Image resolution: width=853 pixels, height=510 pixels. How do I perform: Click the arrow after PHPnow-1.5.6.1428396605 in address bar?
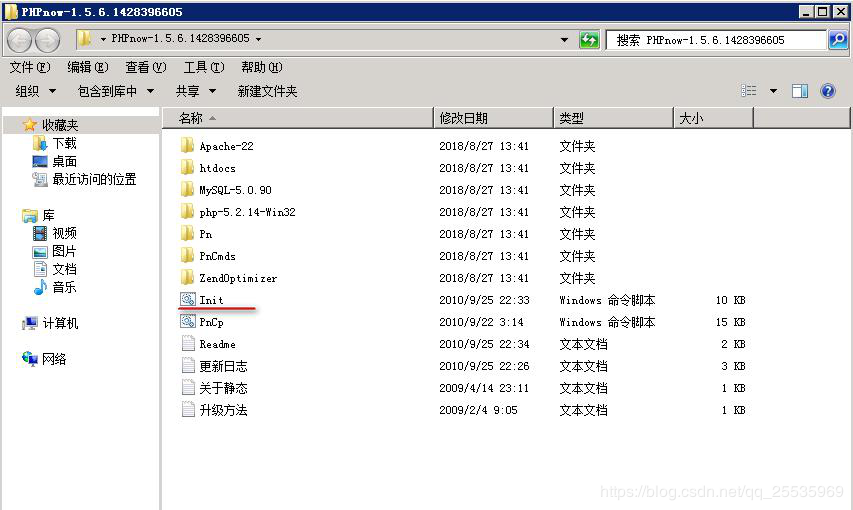pyautogui.click(x=258, y=39)
